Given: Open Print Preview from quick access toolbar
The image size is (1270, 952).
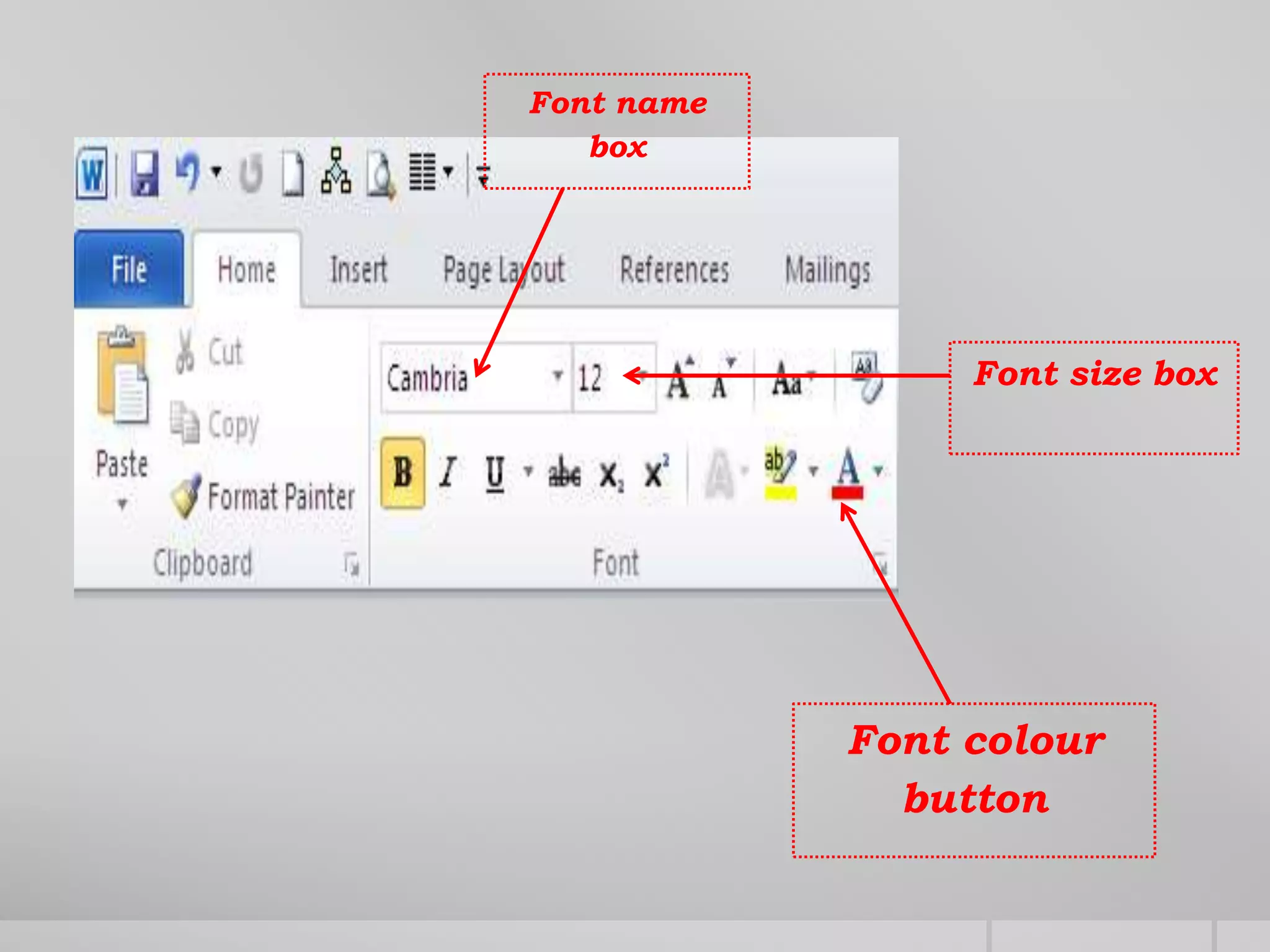Looking at the screenshot, I should [x=381, y=175].
